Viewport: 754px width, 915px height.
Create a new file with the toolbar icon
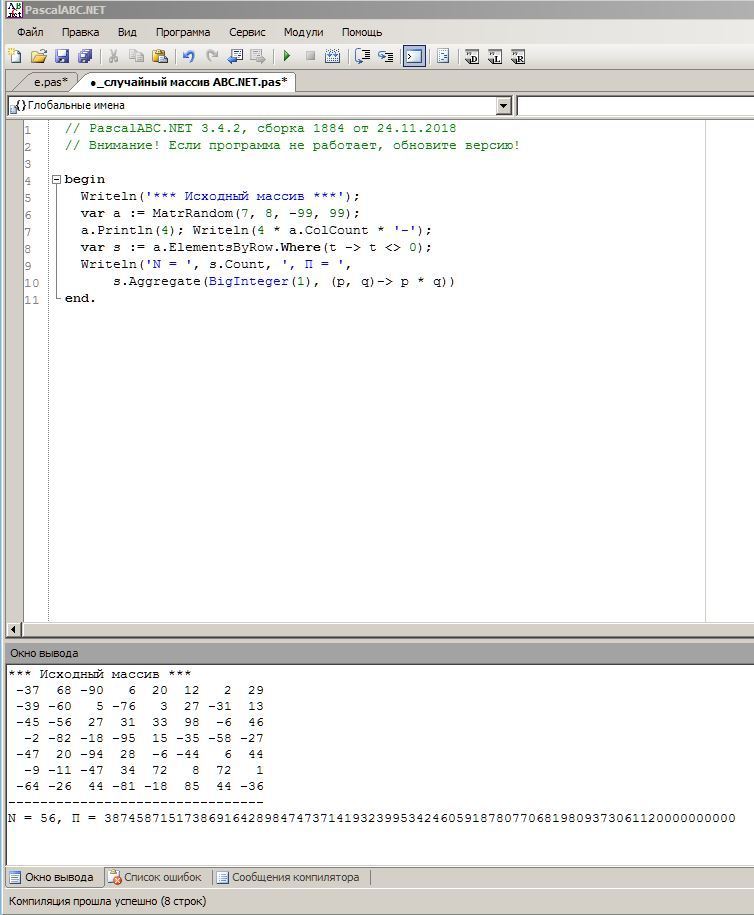15,56
